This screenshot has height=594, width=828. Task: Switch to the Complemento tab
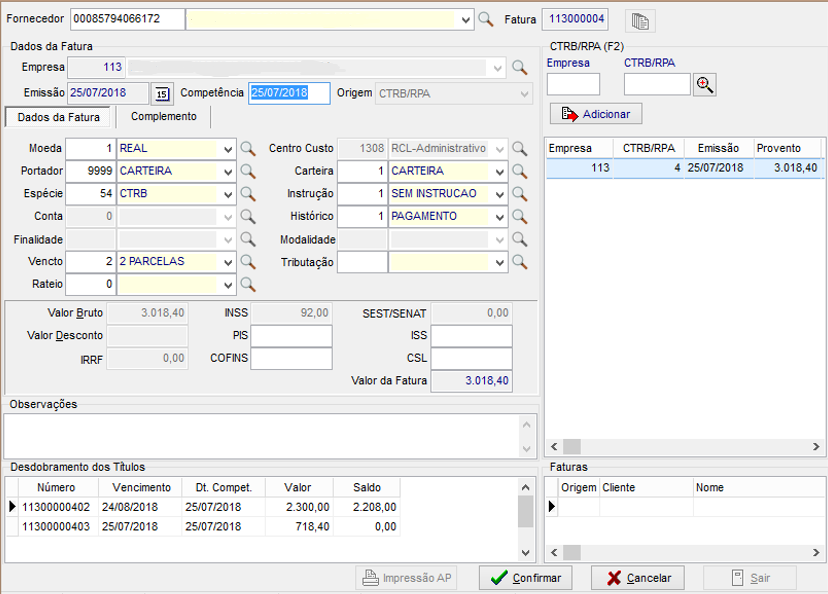tap(164, 117)
